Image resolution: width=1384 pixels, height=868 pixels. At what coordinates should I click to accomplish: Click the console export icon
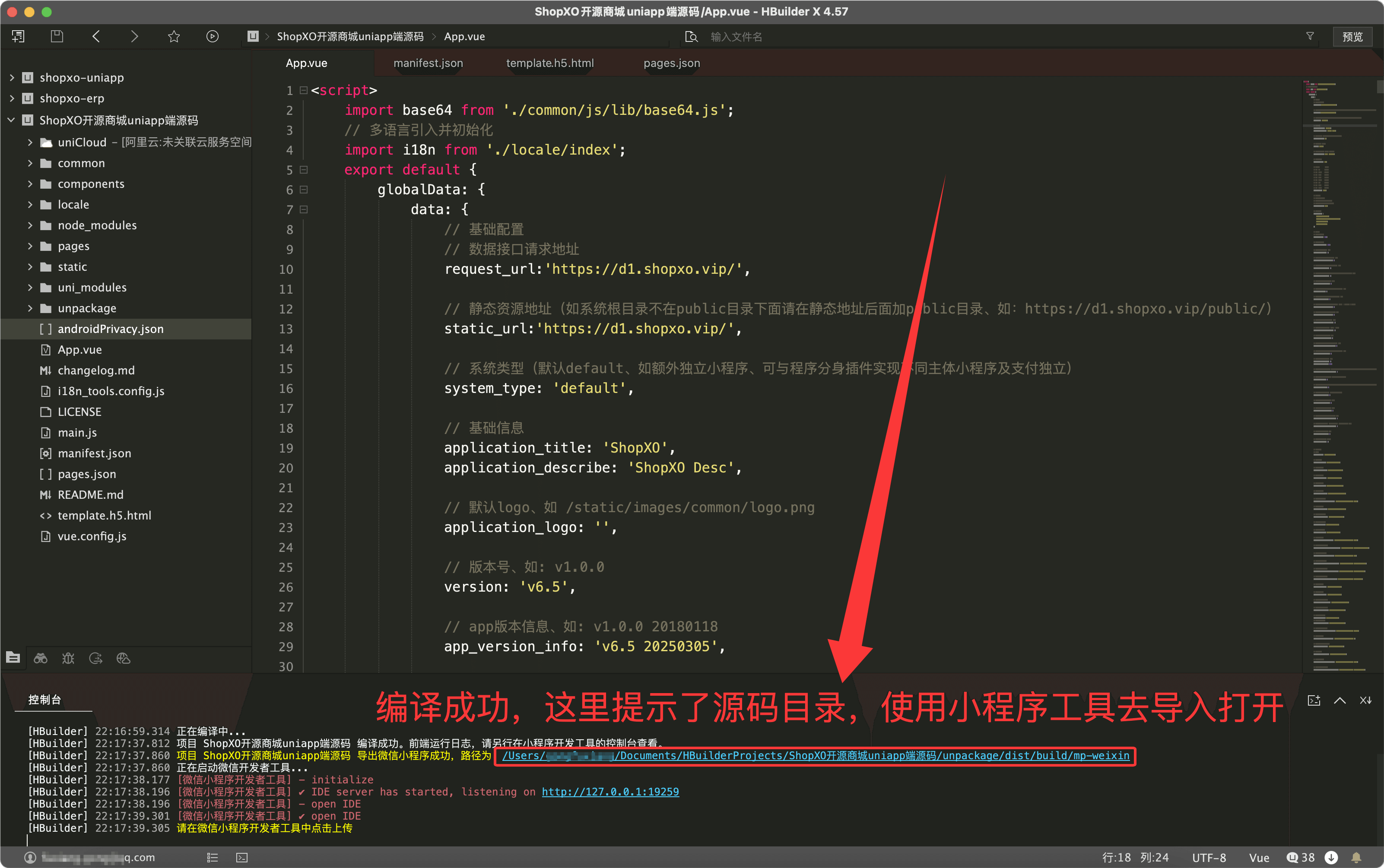point(1314,700)
